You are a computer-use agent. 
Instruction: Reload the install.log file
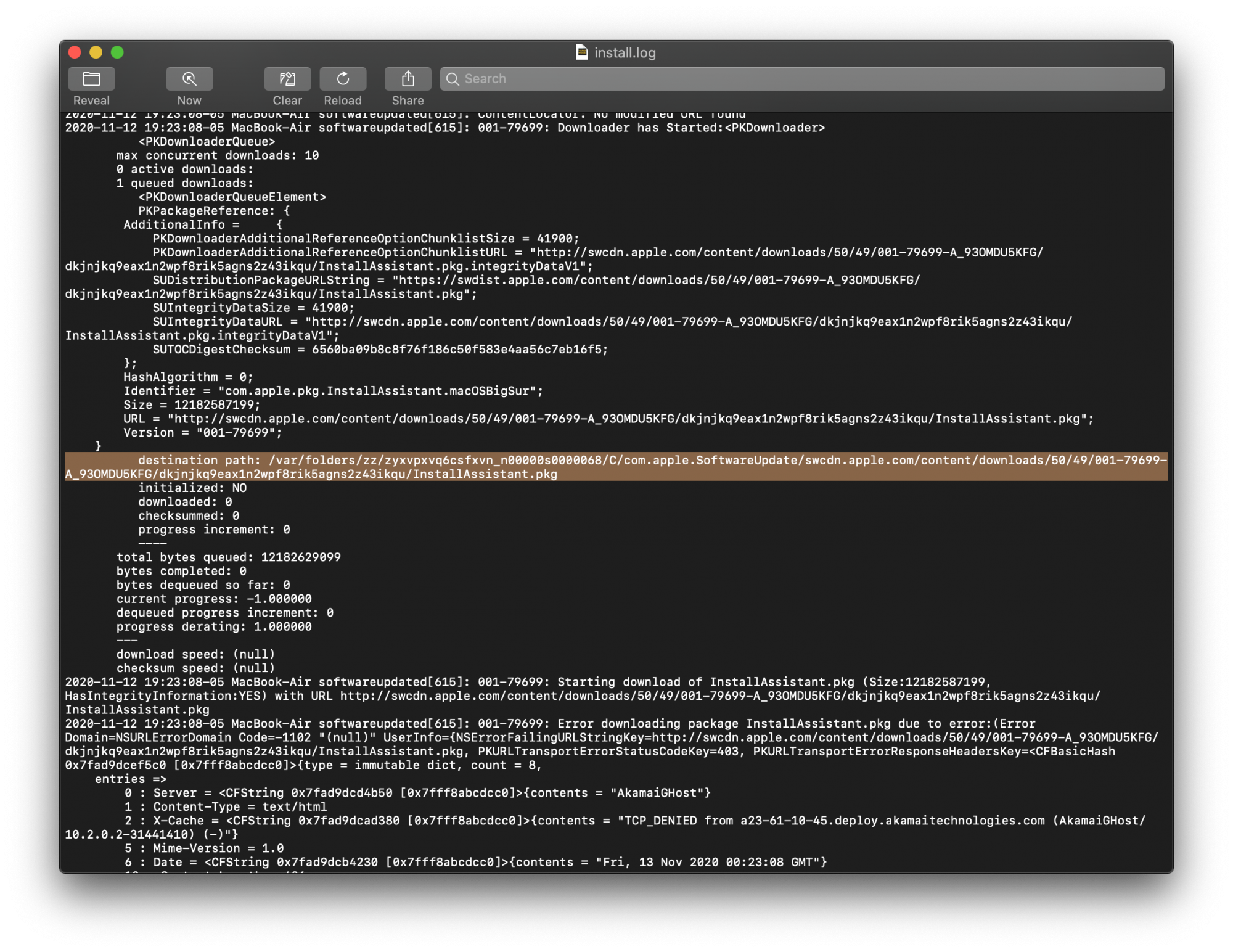(x=343, y=79)
